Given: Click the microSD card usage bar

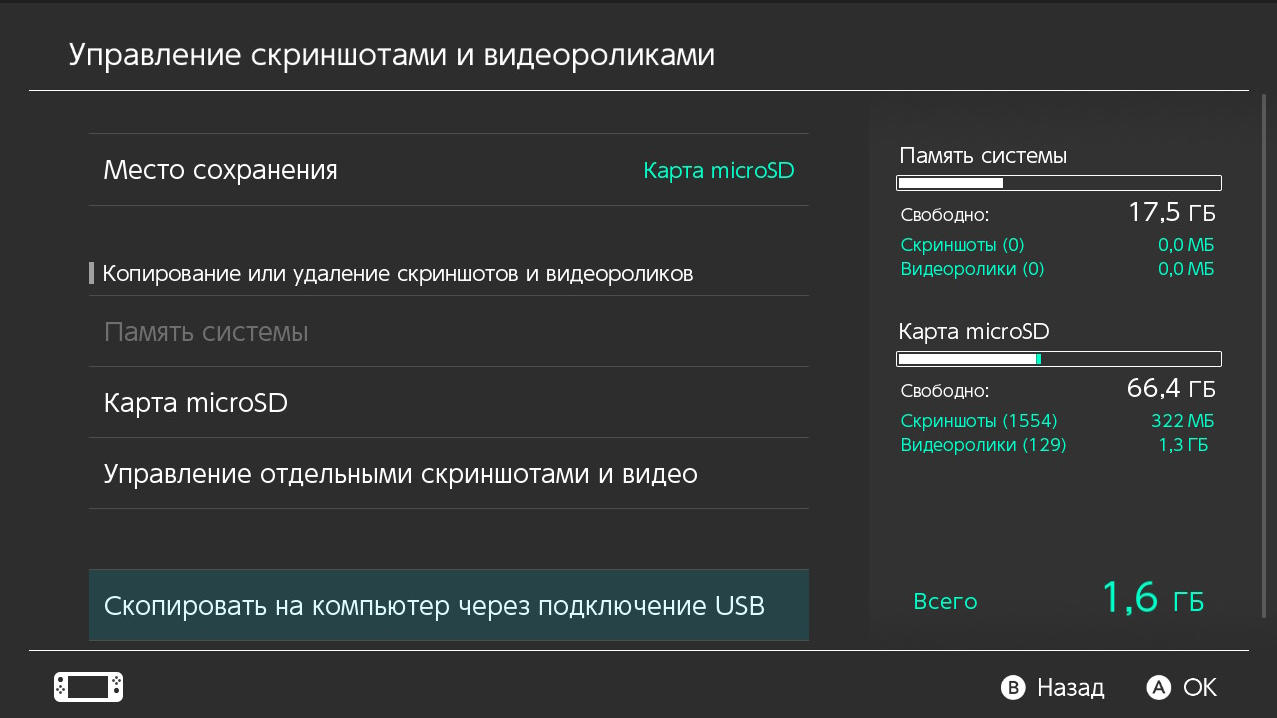Looking at the screenshot, I should [x=1059, y=358].
